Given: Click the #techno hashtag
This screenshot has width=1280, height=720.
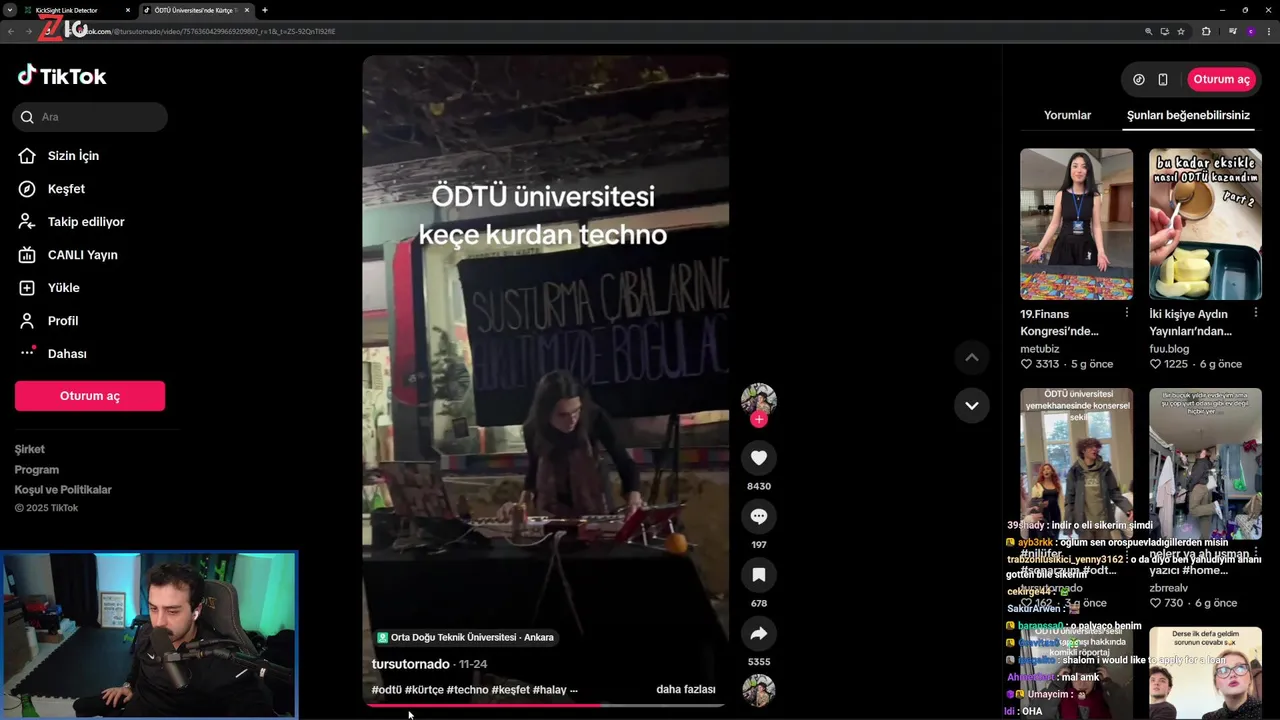Looking at the screenshot, I should pos(467,690).
